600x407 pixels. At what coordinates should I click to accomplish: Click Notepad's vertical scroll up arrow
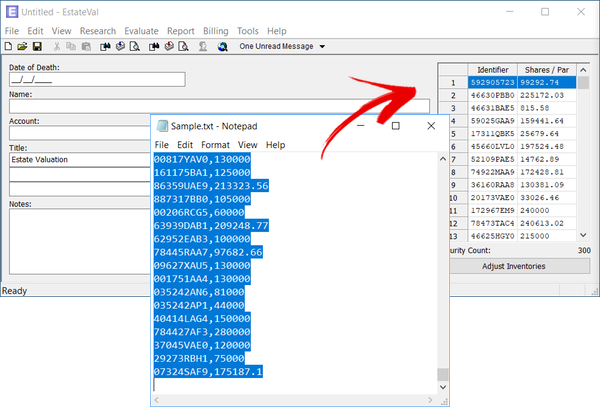pos(443,159)
